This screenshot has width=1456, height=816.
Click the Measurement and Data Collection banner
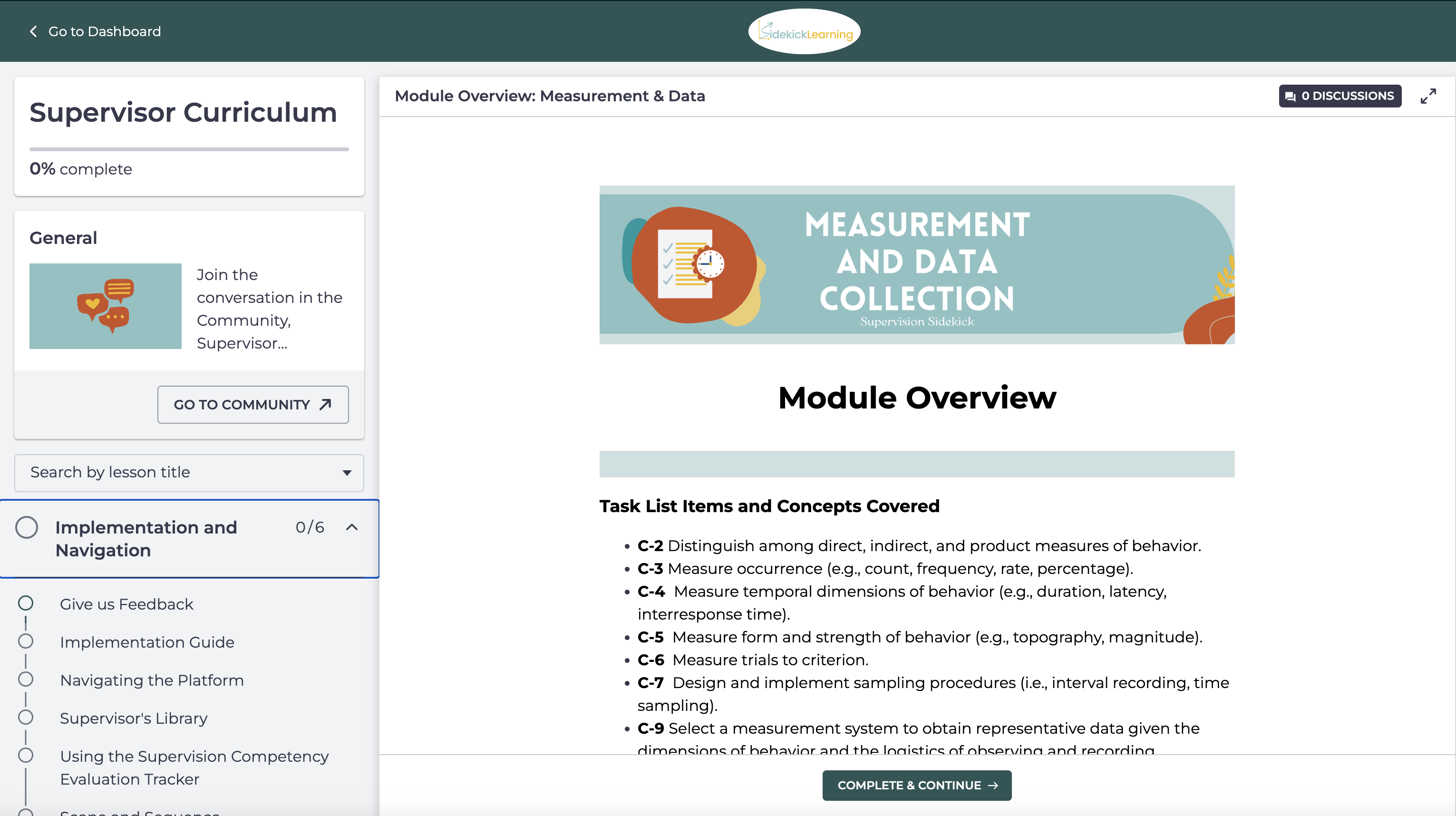tap(916, 264)
